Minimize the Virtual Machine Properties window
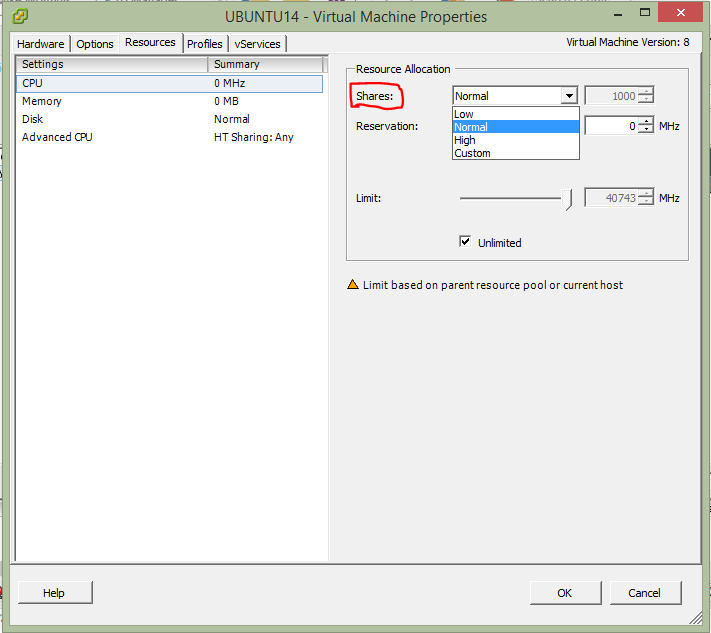The image size is (711, 633). pyautogui.click(x=617, y=15)
